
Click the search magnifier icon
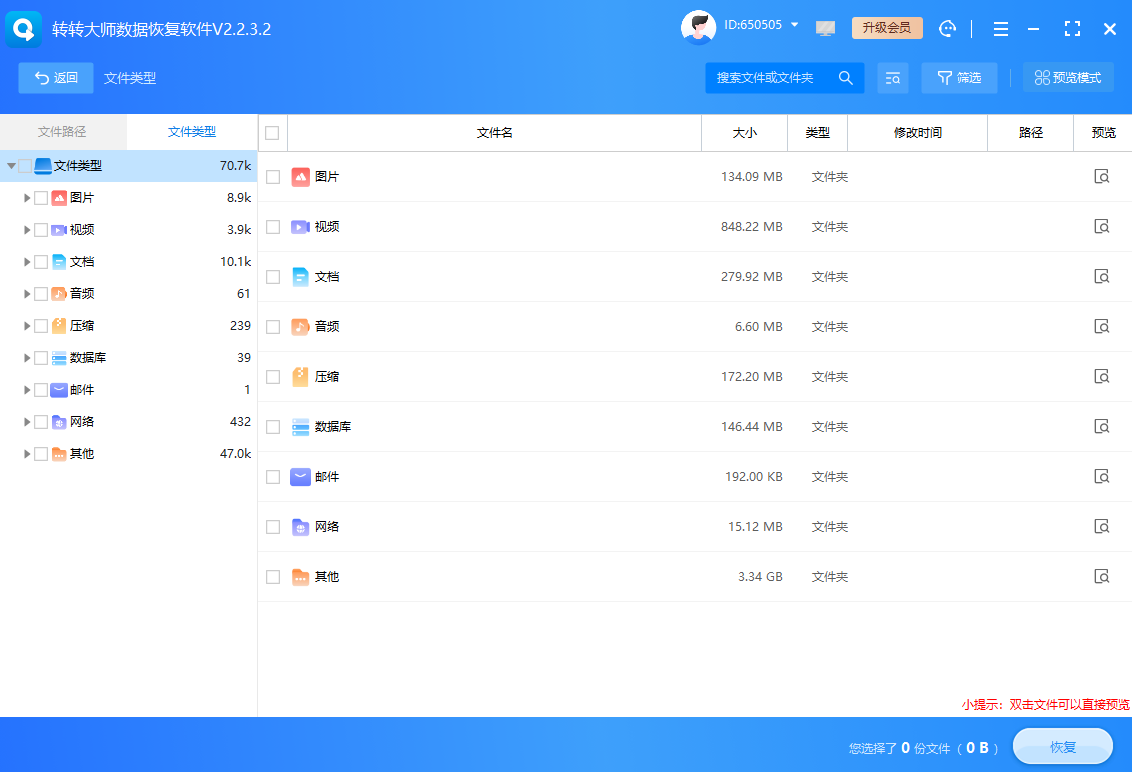click(845, 77)
